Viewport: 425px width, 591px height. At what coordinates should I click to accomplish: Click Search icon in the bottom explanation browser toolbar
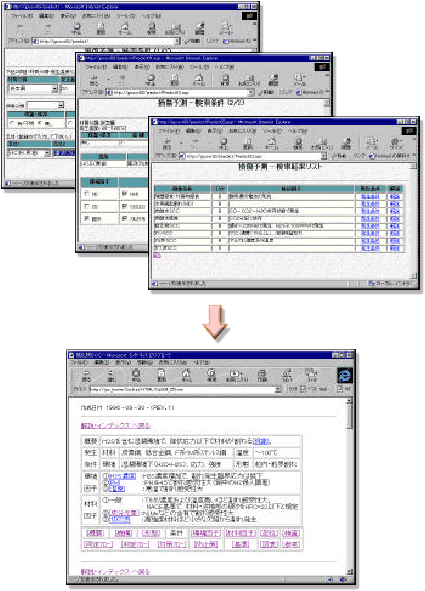[x=212, y=375]
